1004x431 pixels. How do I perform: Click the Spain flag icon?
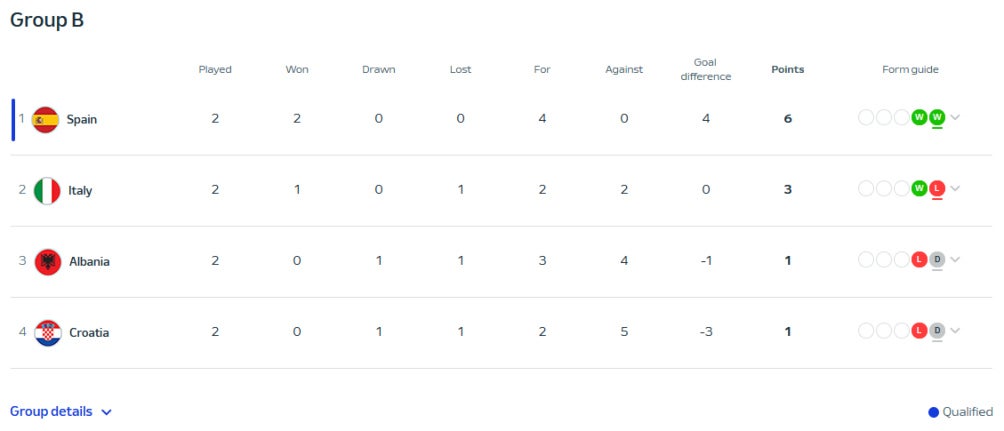tap(46, 120)
